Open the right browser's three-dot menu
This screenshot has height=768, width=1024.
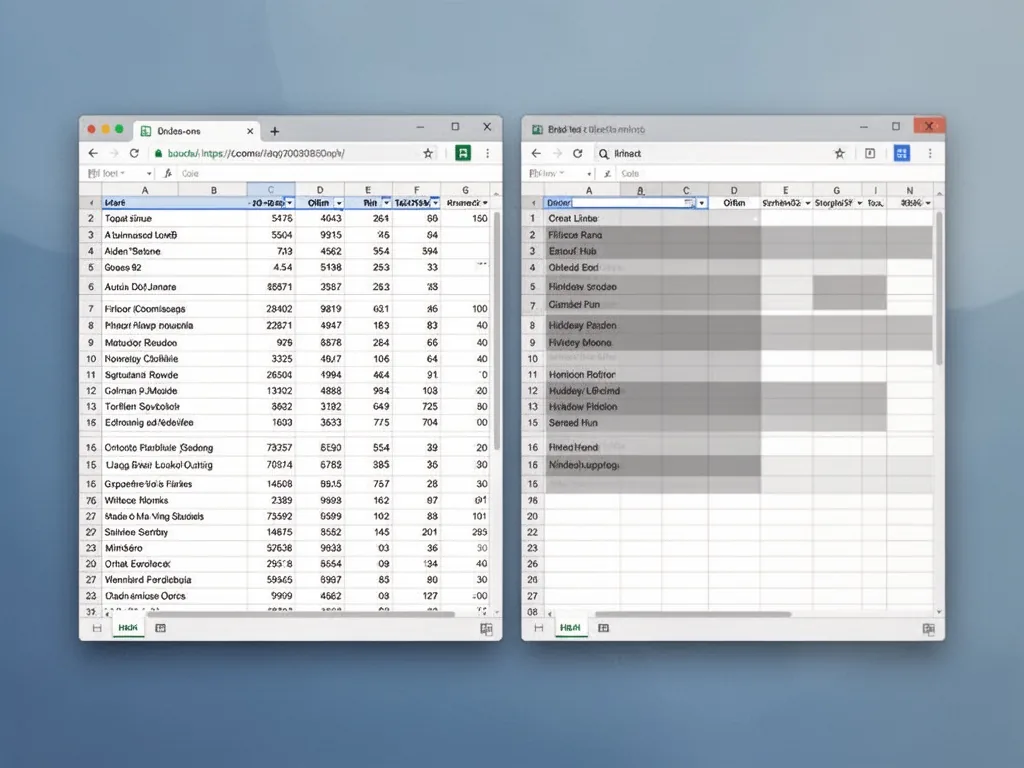point(930,153)
